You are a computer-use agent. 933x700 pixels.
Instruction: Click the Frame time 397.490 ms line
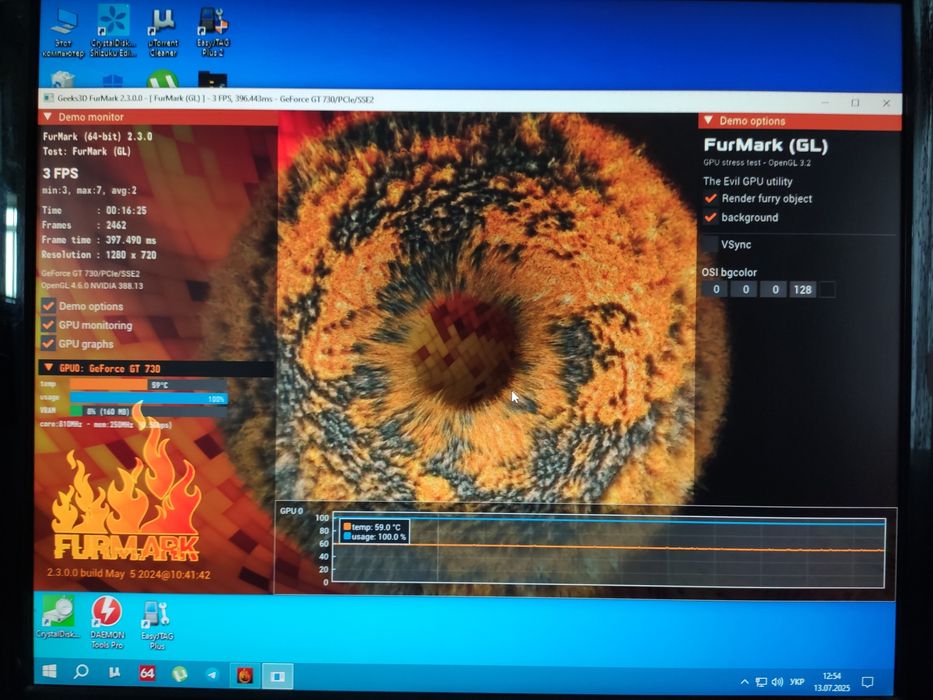[99, 240]
